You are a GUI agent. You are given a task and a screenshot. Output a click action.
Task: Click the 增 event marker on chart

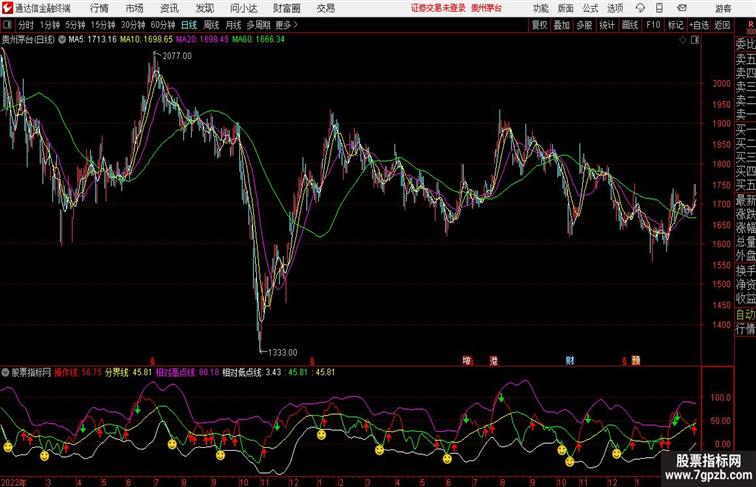[467, 360]
